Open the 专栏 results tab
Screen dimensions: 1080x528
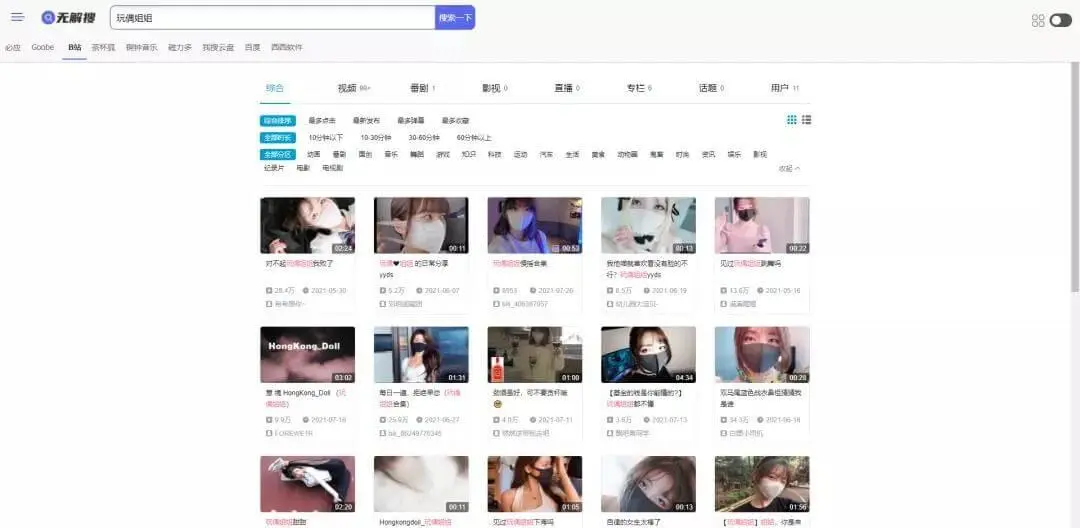(639, 88)
